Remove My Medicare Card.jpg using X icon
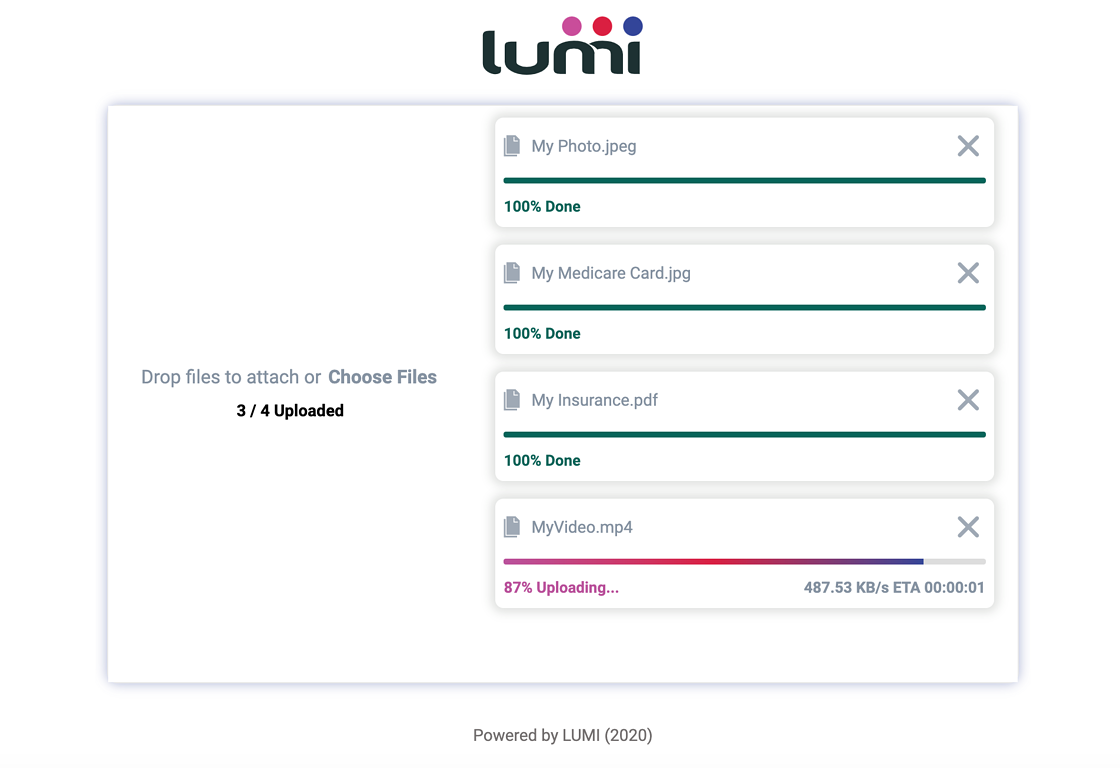This screenshot has width=1120, height=768. pyautogui.click(x=968, y=273)
